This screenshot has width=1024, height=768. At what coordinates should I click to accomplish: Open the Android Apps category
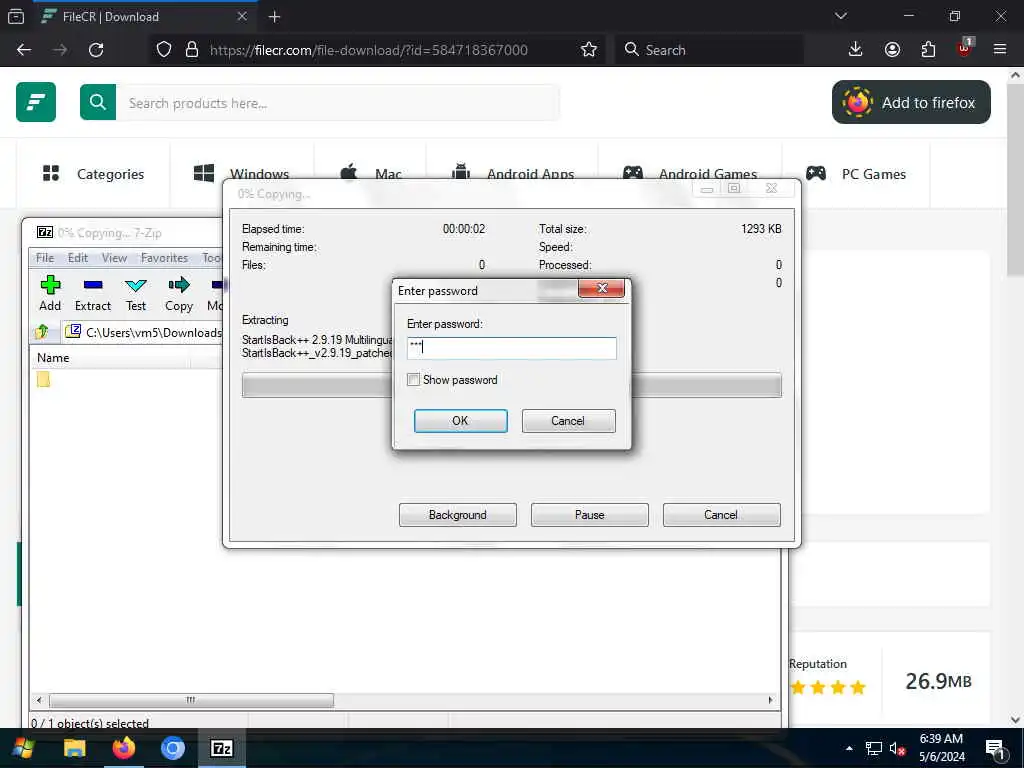pos(513,174)
